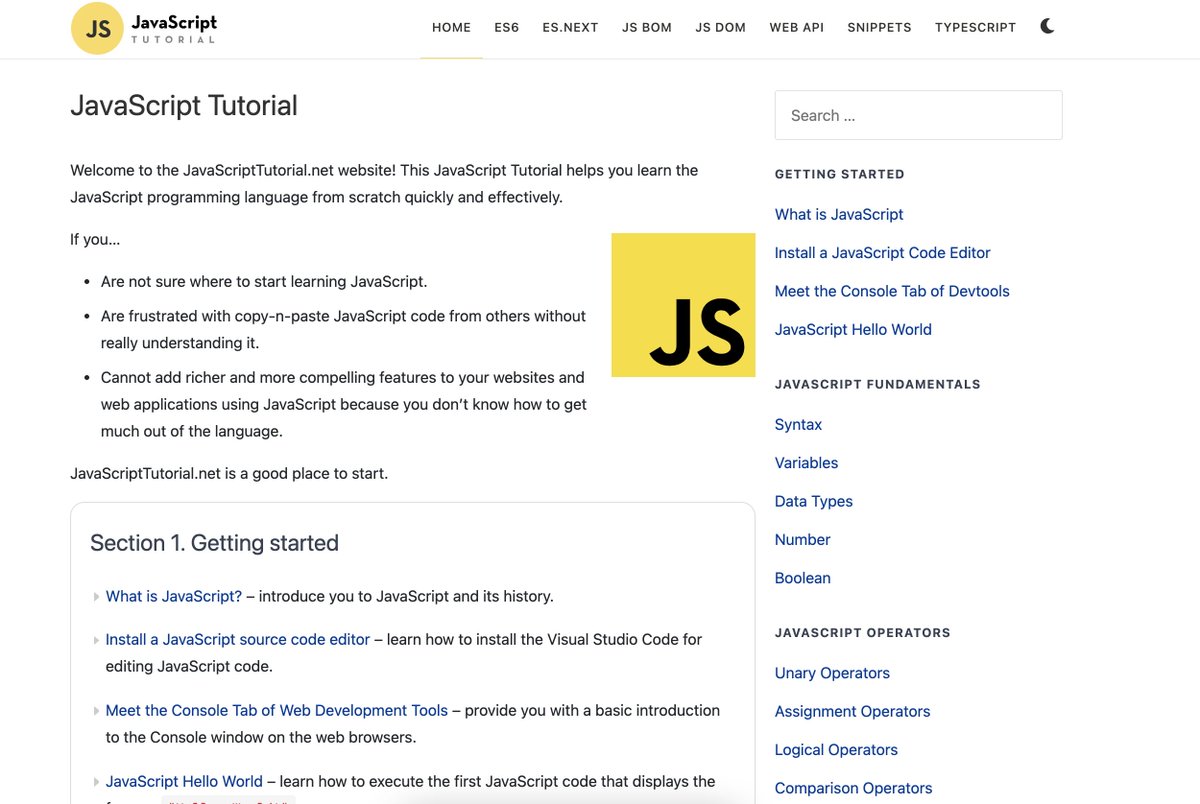Screen dimensions: 1200x804
Task: Go to the WEB API section
Action: pos(797,27)
